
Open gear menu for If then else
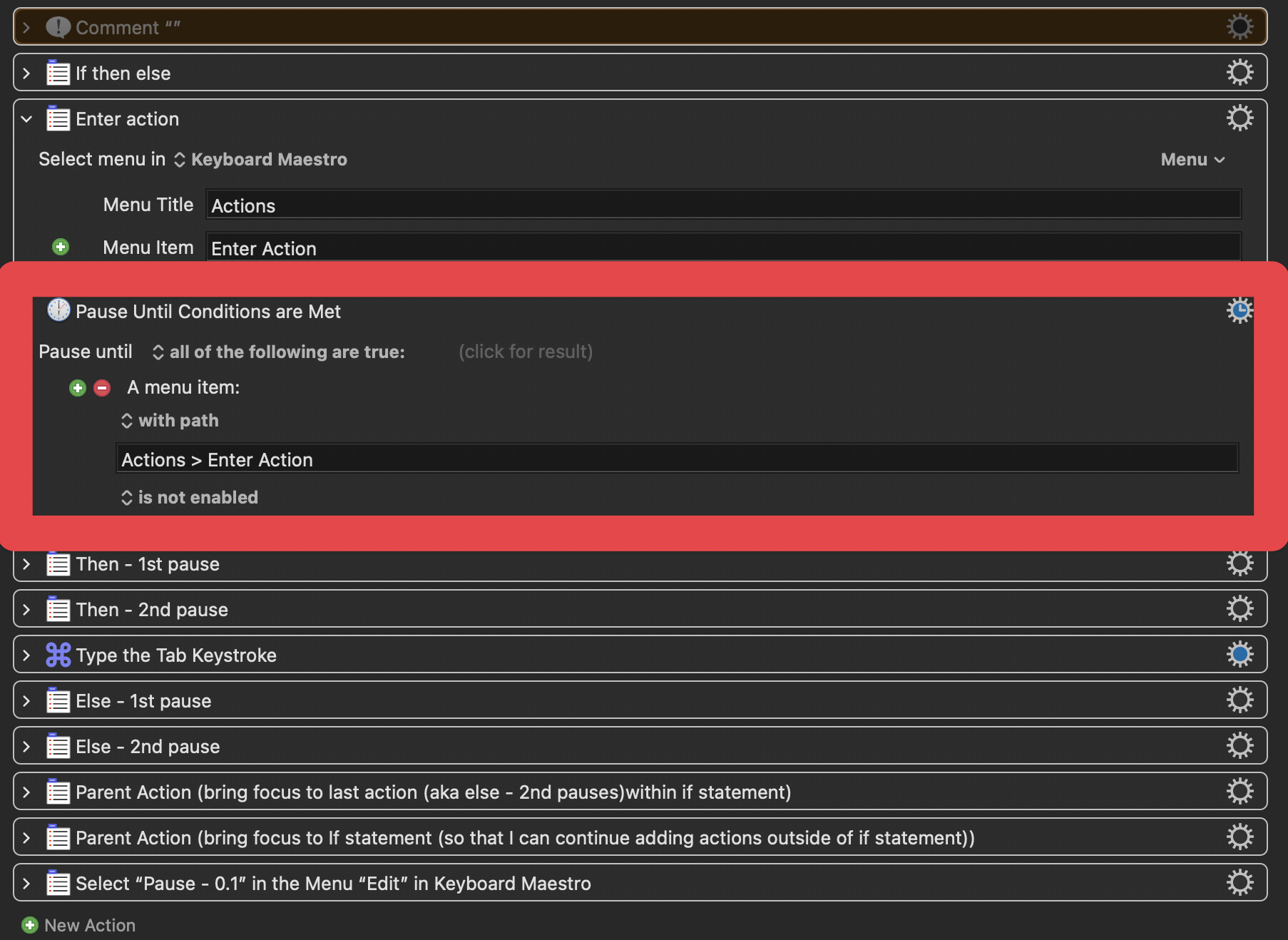1239,73
